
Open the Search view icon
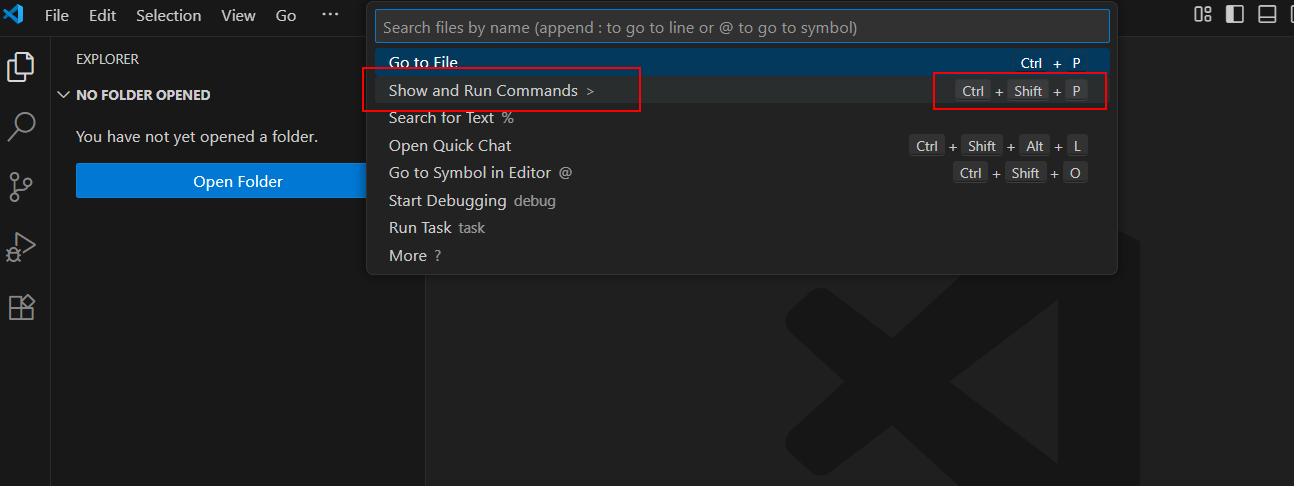point(21,127)
